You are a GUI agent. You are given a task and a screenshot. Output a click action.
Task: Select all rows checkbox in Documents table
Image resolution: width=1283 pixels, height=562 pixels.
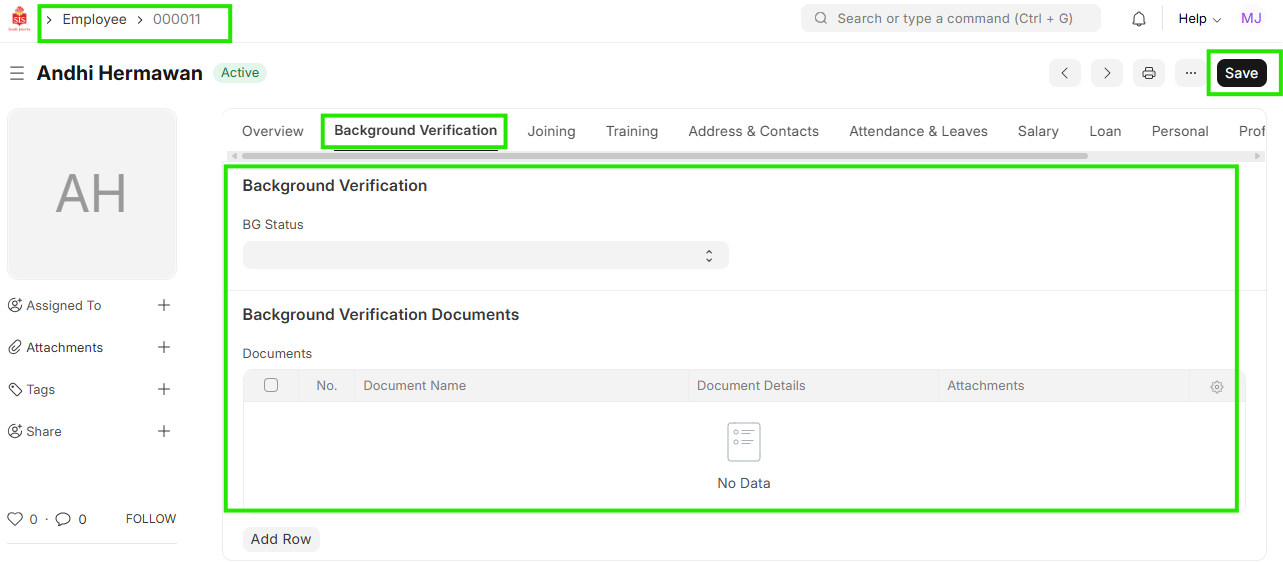coord(271,385)
